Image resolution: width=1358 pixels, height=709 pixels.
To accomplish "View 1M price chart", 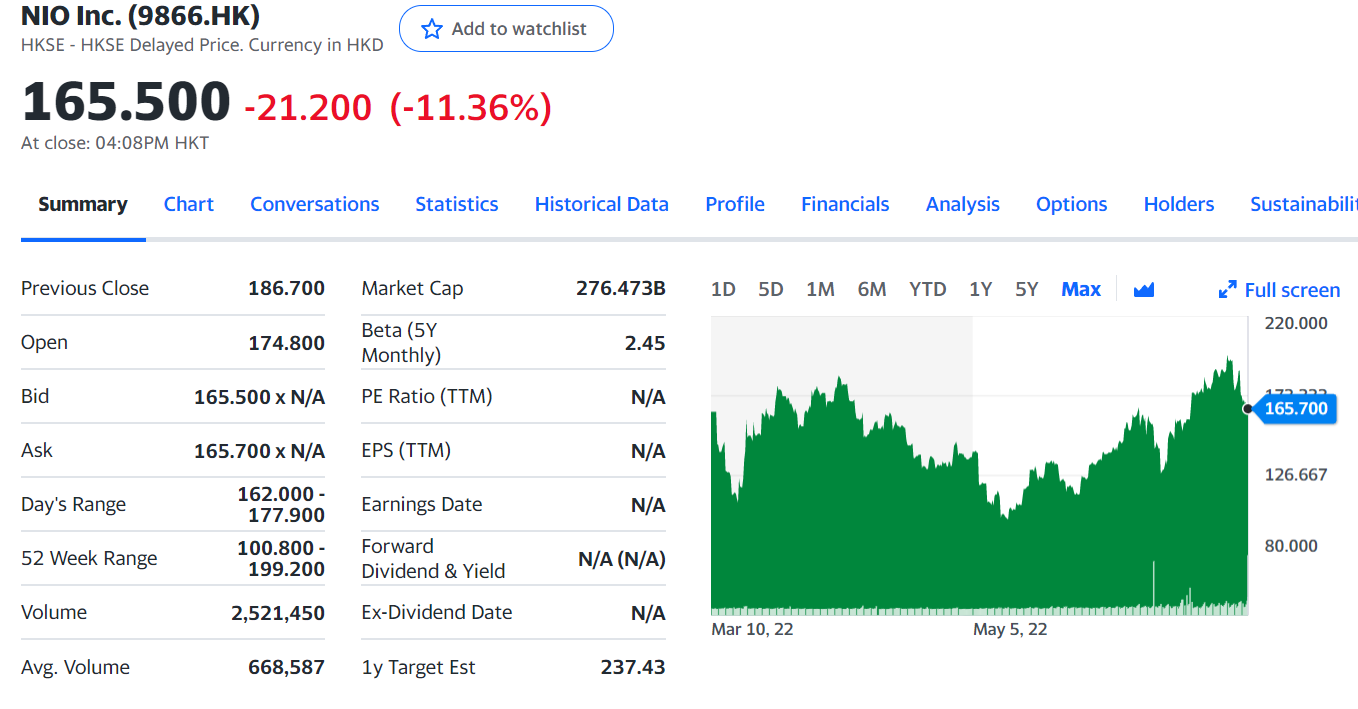I will click(x=820, y=288).
